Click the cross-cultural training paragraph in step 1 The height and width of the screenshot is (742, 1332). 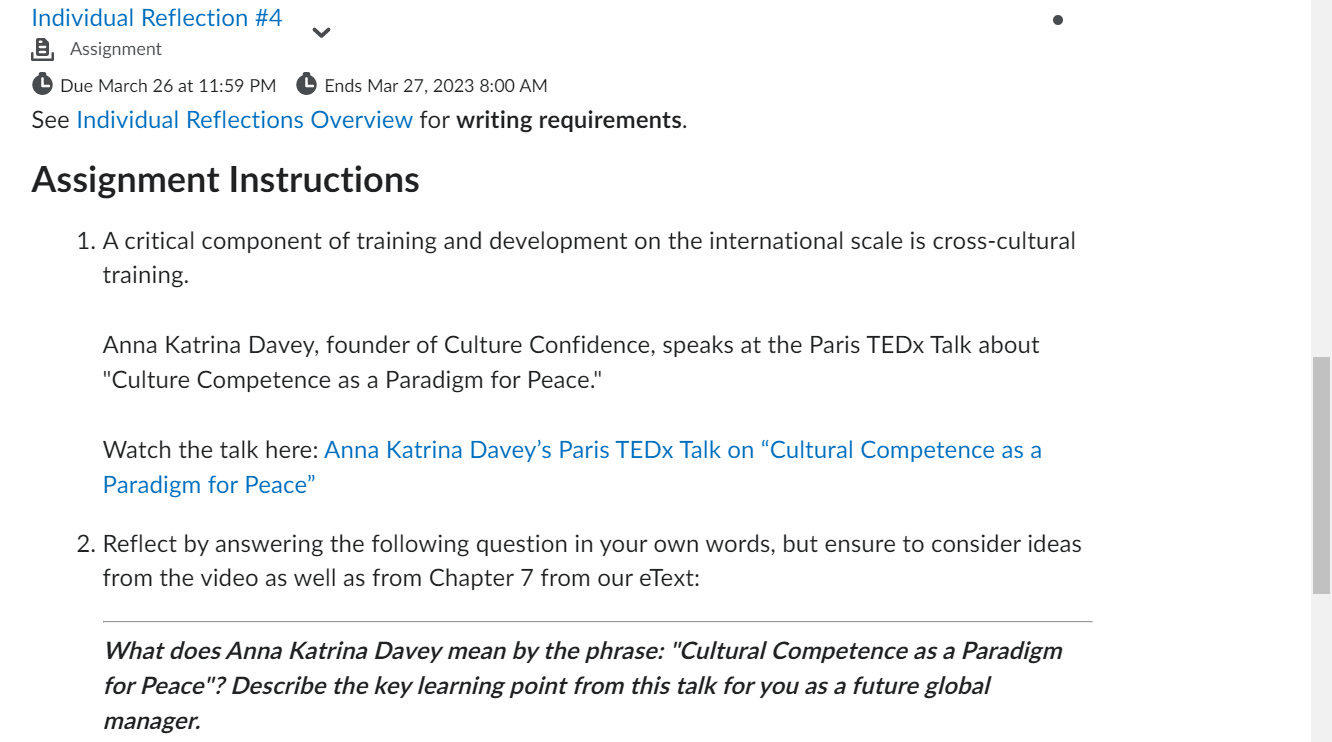coord(589,241)
